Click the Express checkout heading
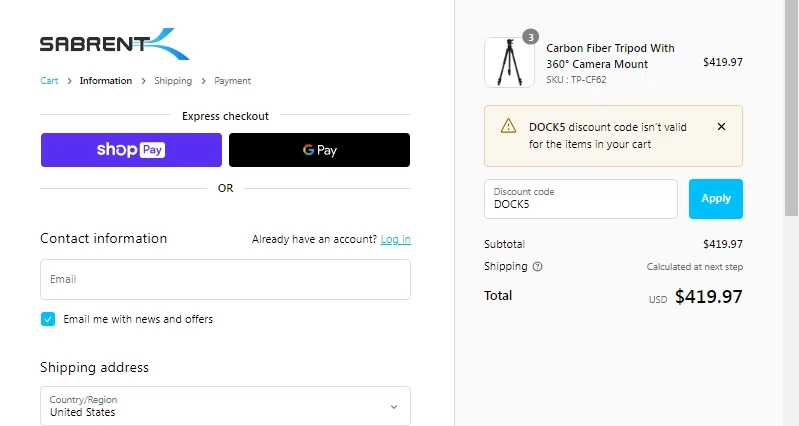The height and width of the screenshot is (426, 799). (x=225, y=116)
